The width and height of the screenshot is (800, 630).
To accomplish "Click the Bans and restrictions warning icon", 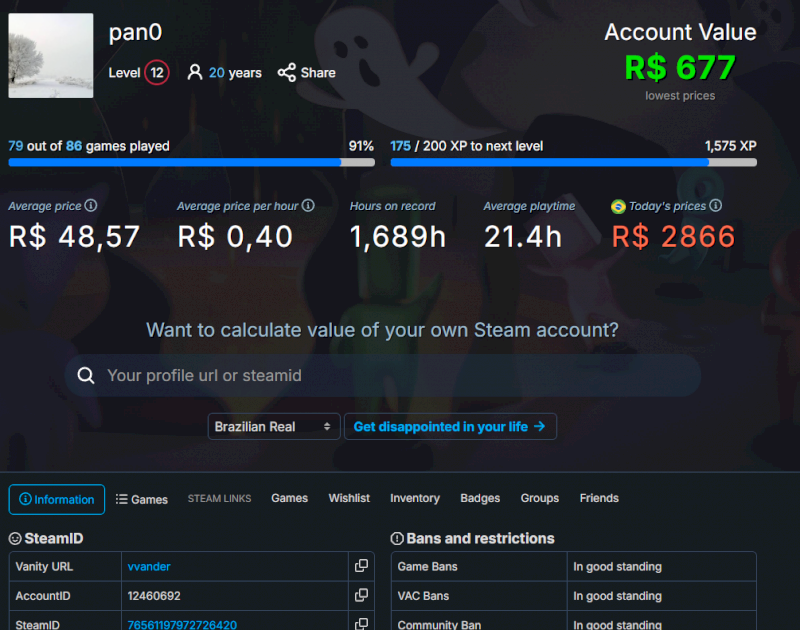I will coord(397,539).
